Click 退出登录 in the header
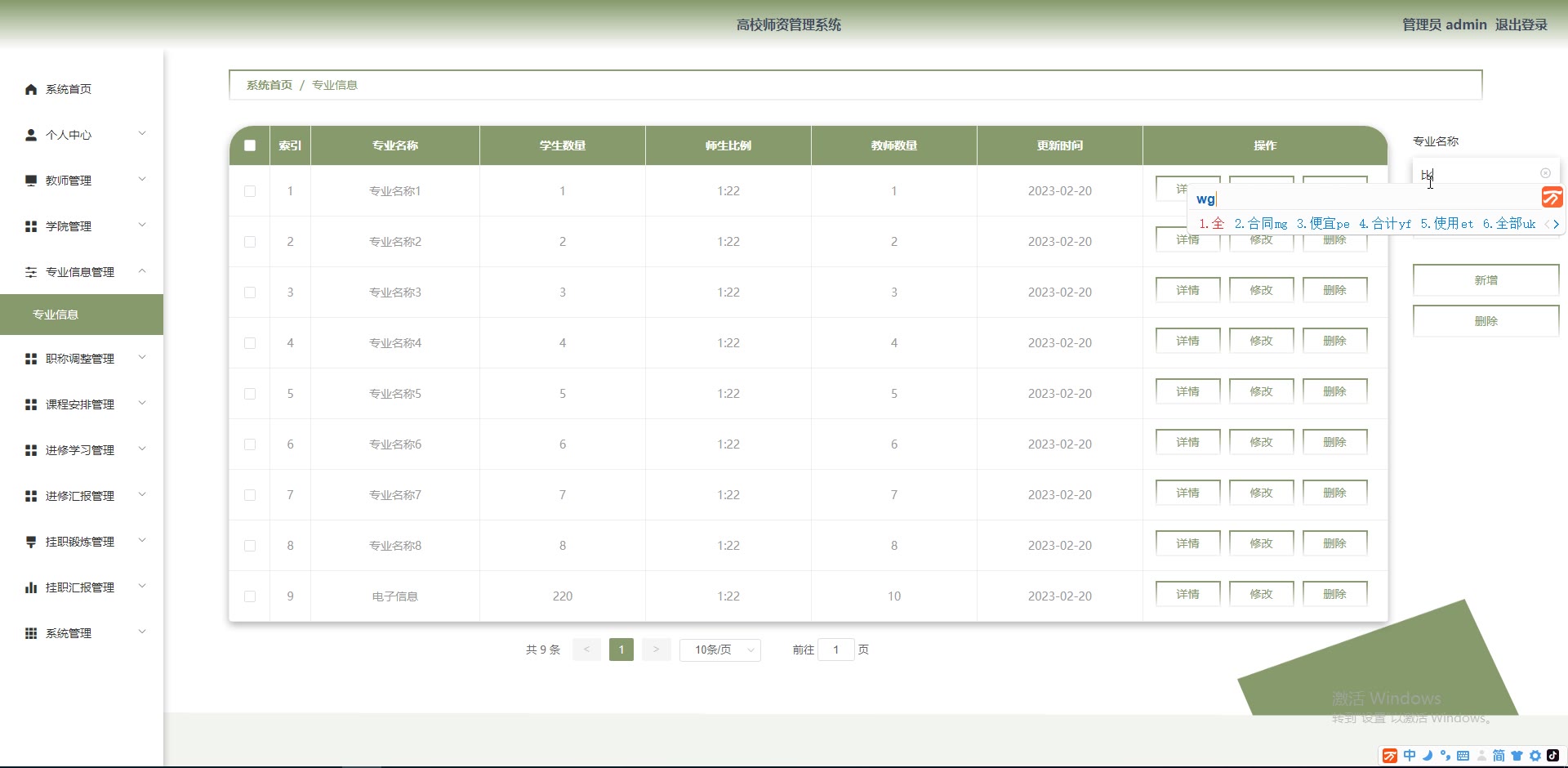 1521,25
